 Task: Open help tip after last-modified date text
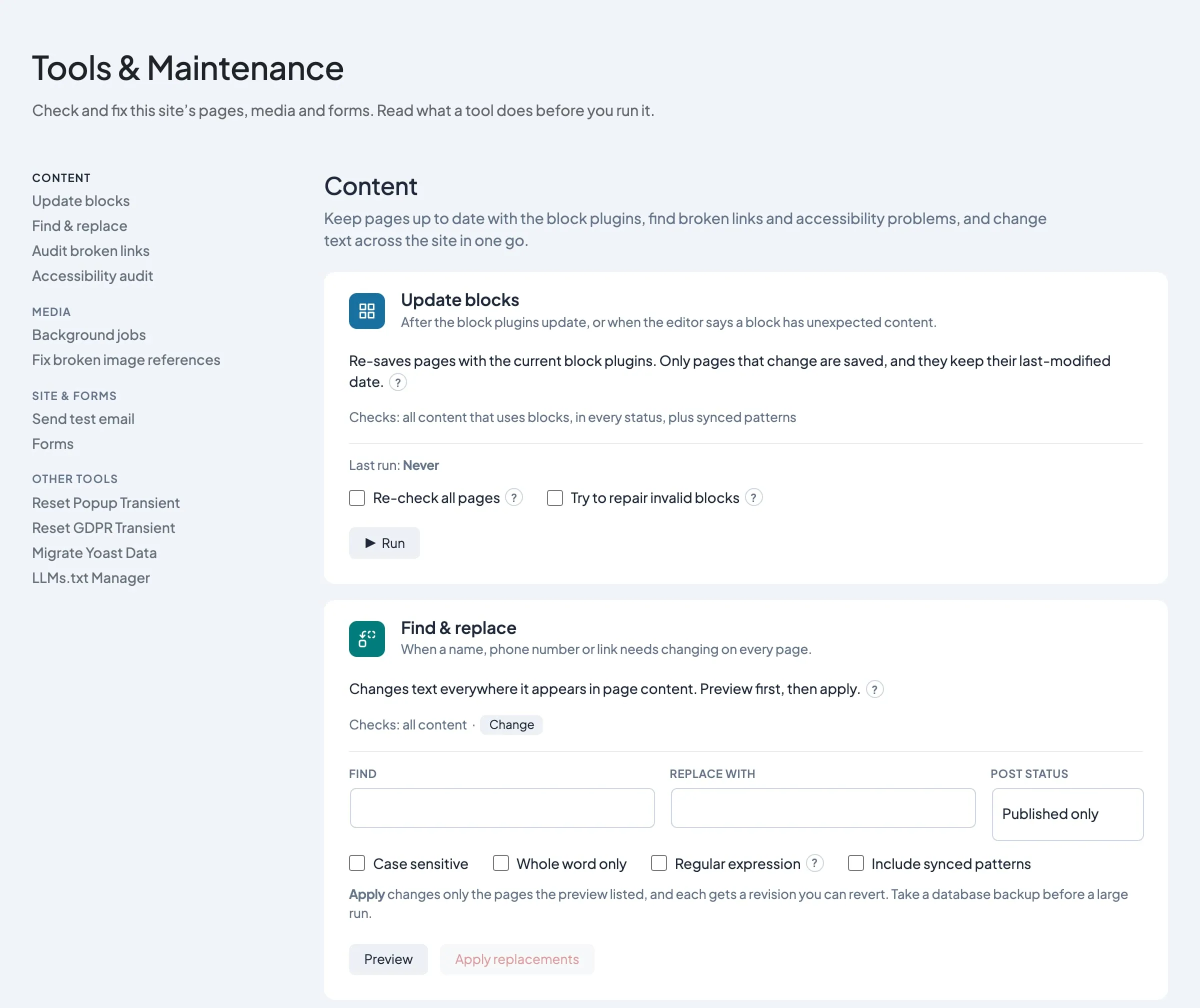[397, 382]
